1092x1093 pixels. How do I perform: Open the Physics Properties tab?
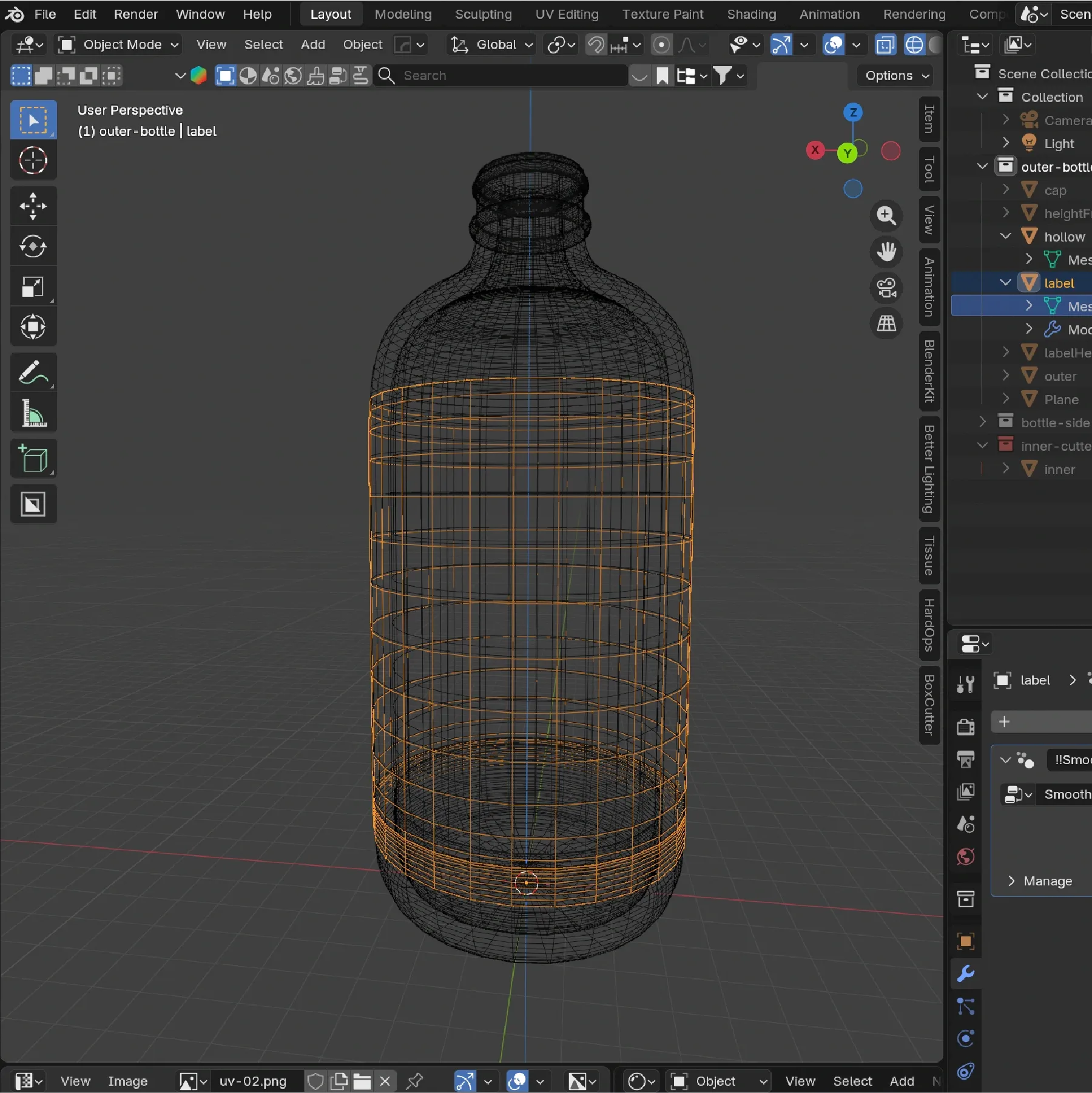pos(965,1038)
